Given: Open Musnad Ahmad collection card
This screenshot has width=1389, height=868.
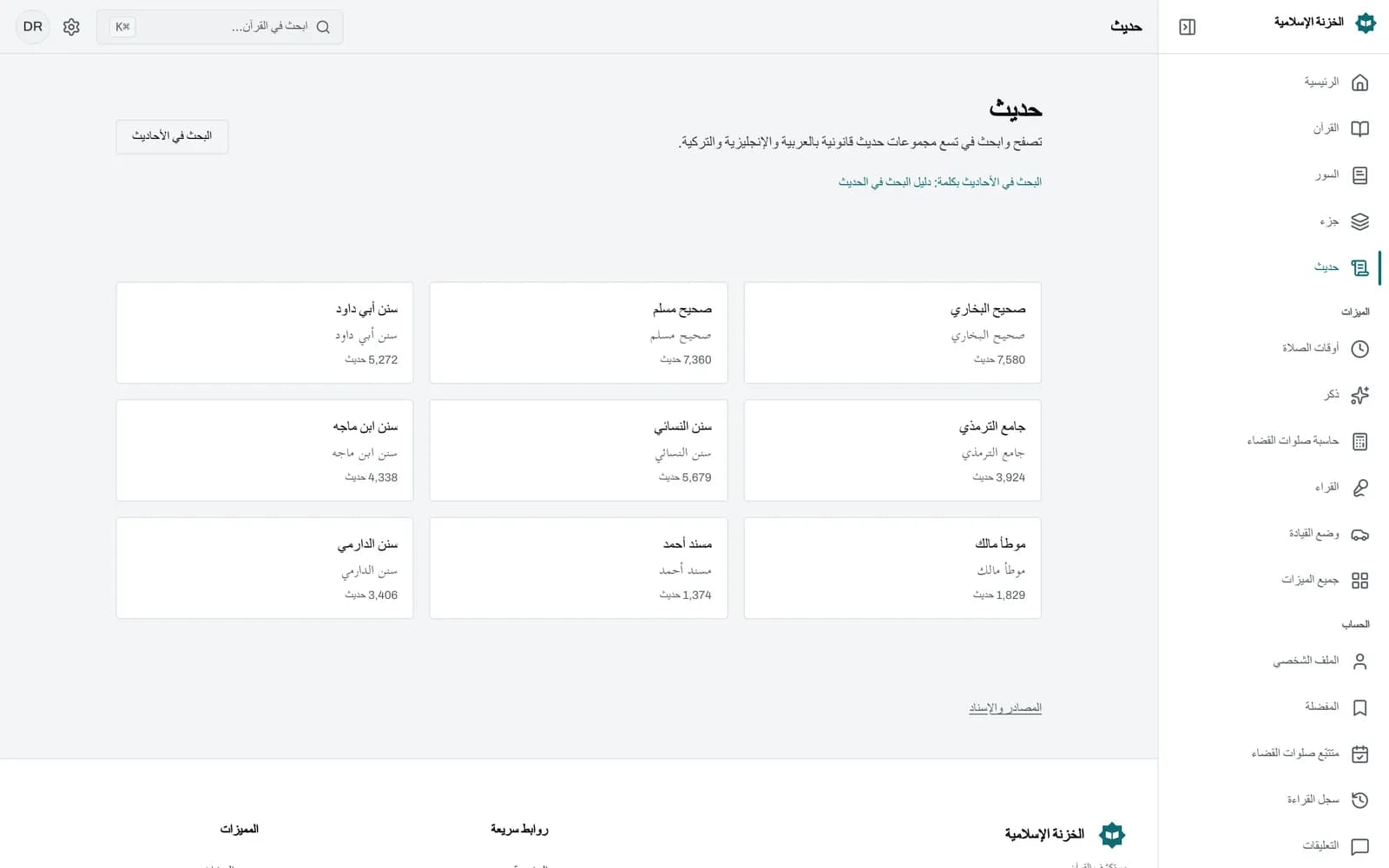Looking at the screenshot, I should coord(578,569).
